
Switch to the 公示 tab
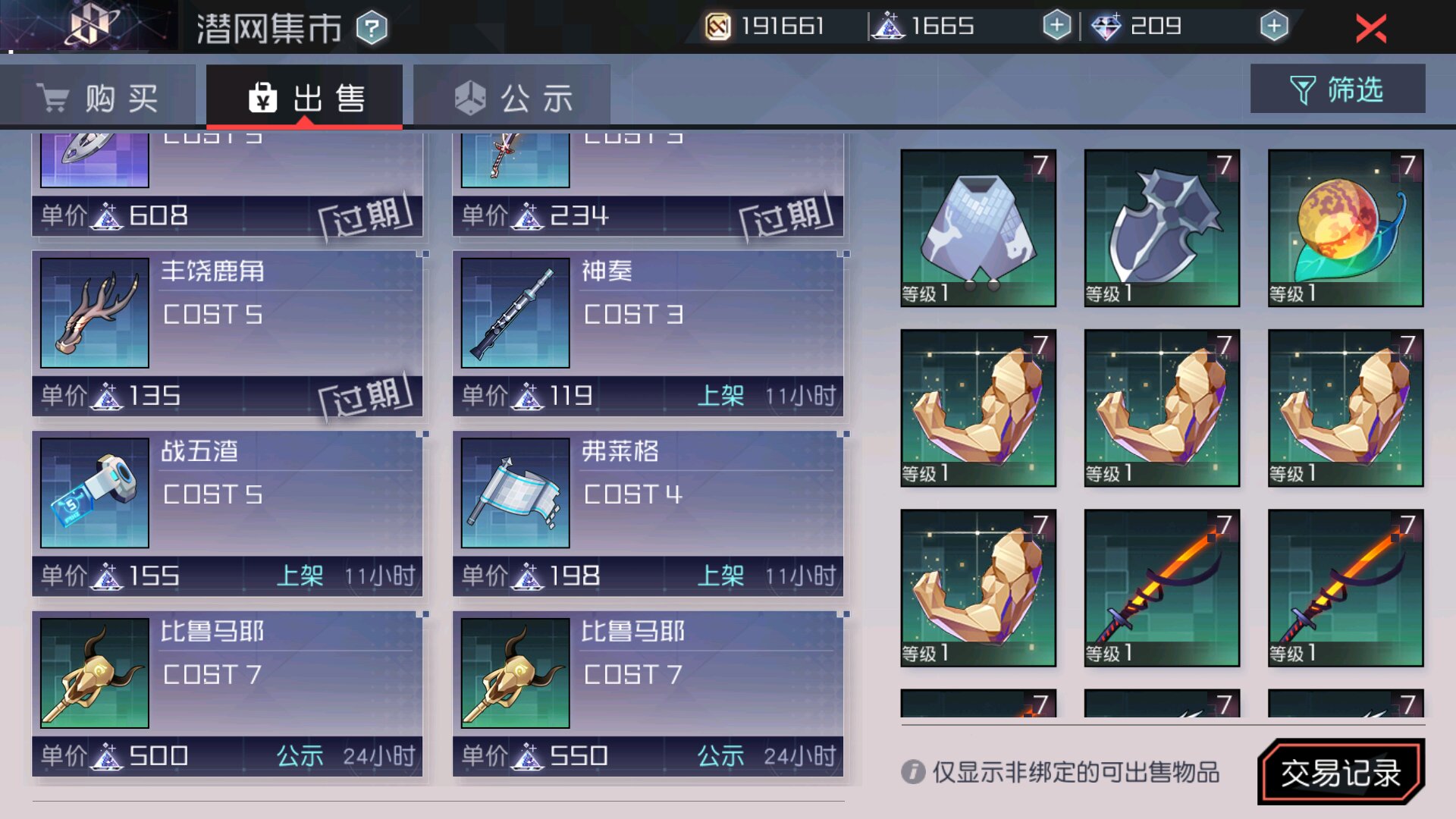[513, 98]
